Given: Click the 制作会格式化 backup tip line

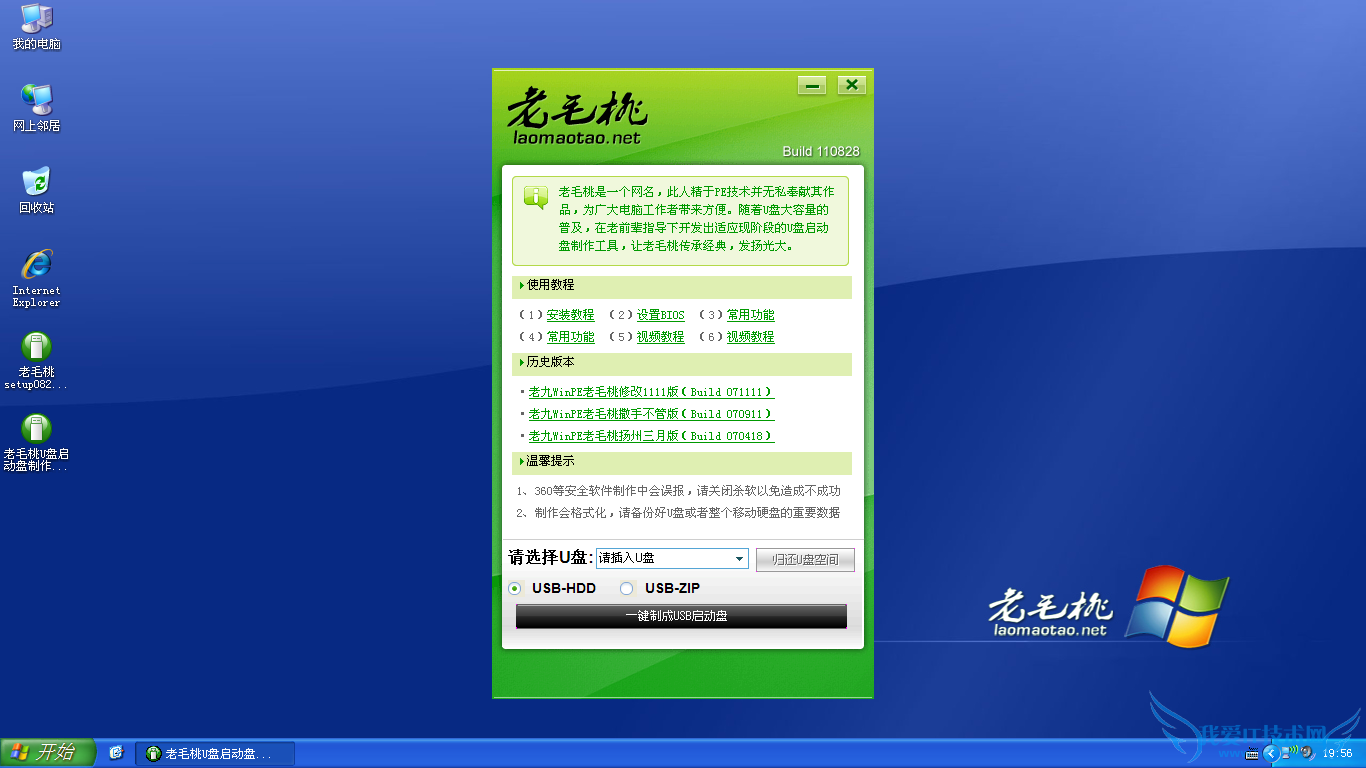Looking at the screenshot, I should 679,513.
